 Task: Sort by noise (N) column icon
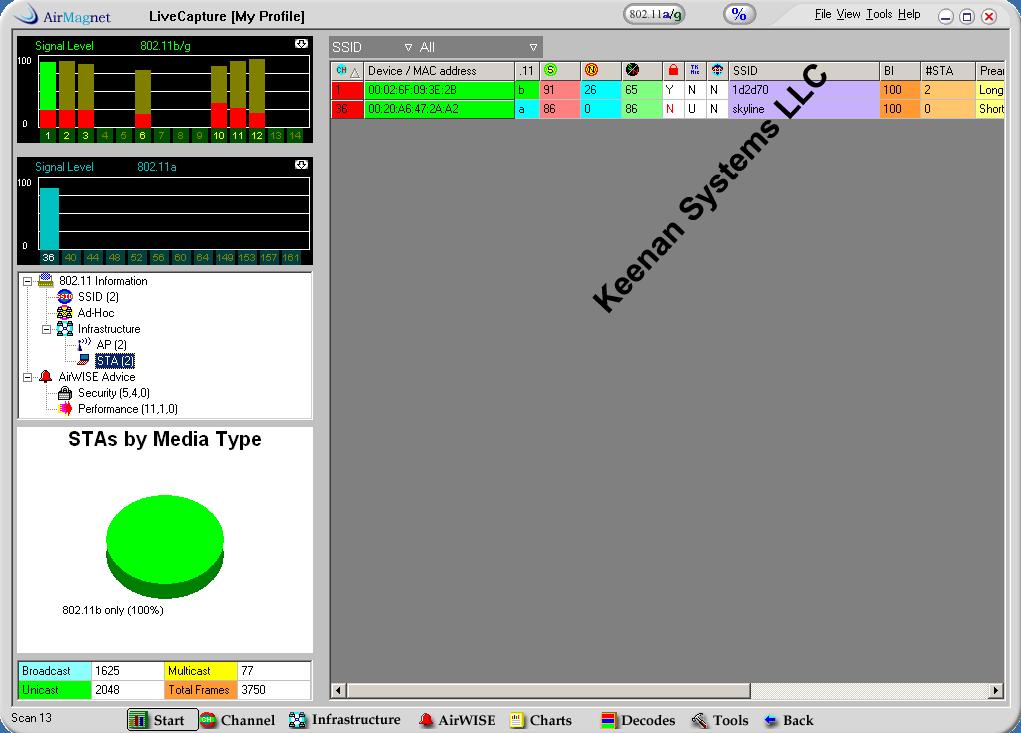(x=591, y=70)
